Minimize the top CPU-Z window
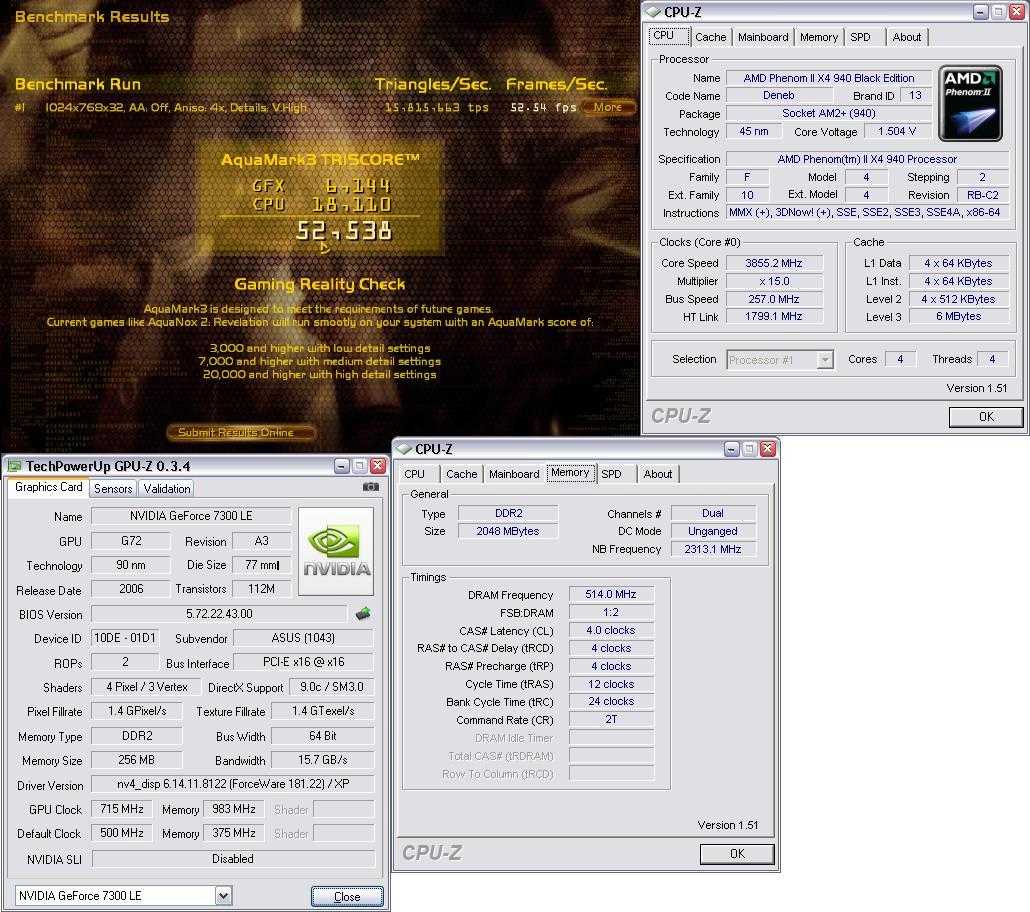The image size is (1030, 912). (980, 12)
